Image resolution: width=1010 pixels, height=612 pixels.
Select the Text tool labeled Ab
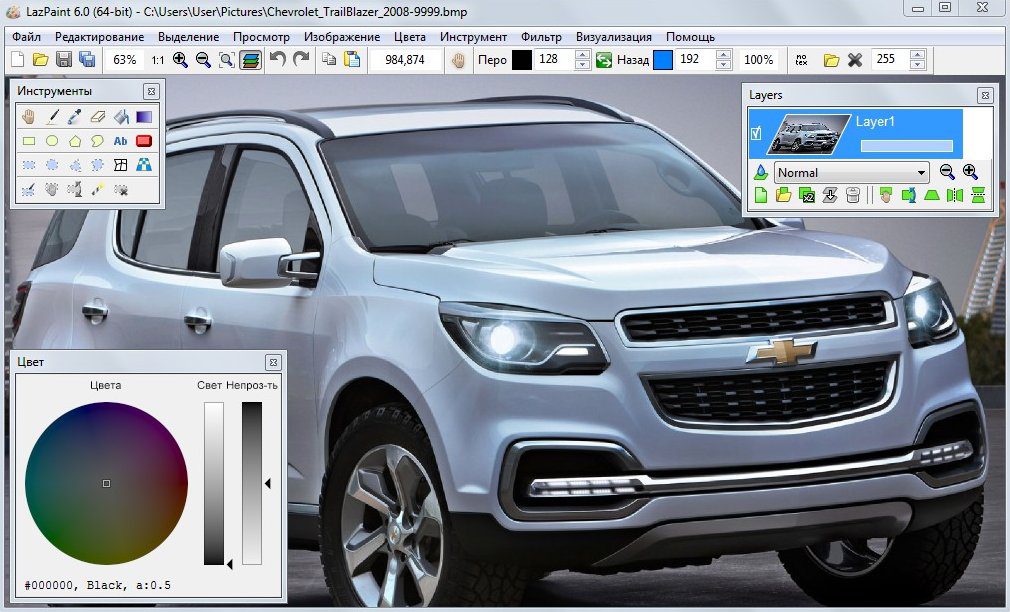click(120, 141)
